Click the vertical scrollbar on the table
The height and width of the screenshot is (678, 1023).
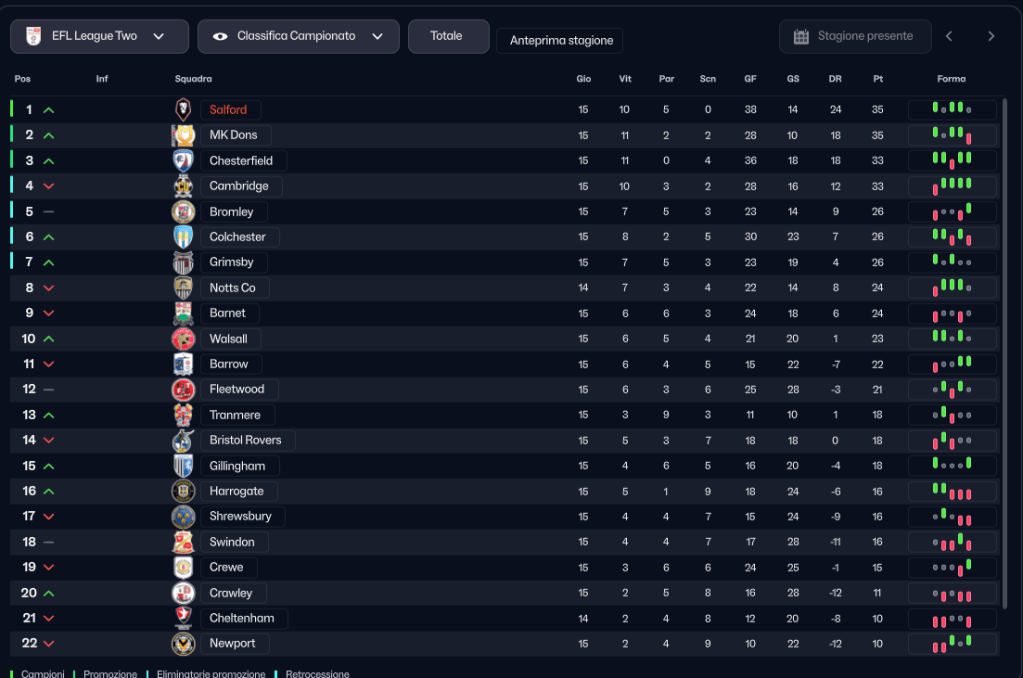click(1004, 350)
